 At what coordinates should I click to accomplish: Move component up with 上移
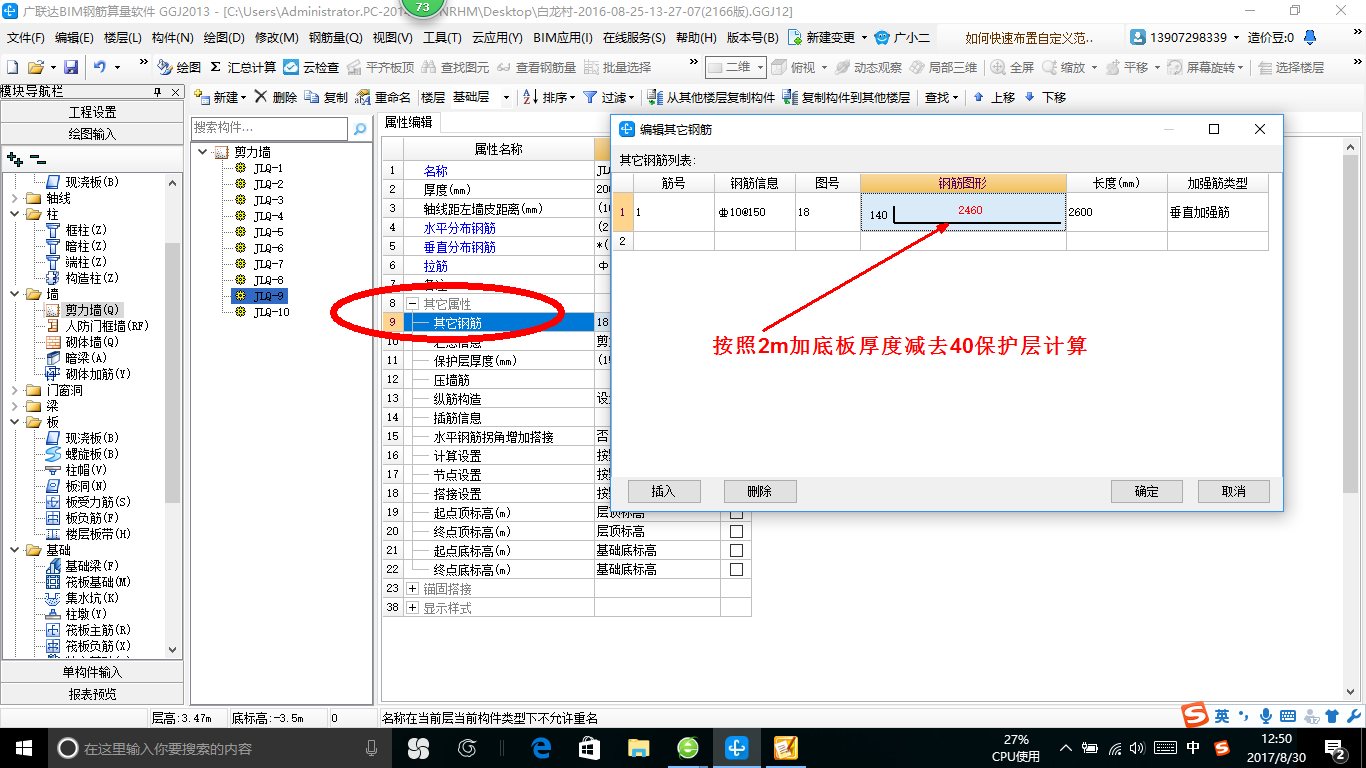click(993, 97)
